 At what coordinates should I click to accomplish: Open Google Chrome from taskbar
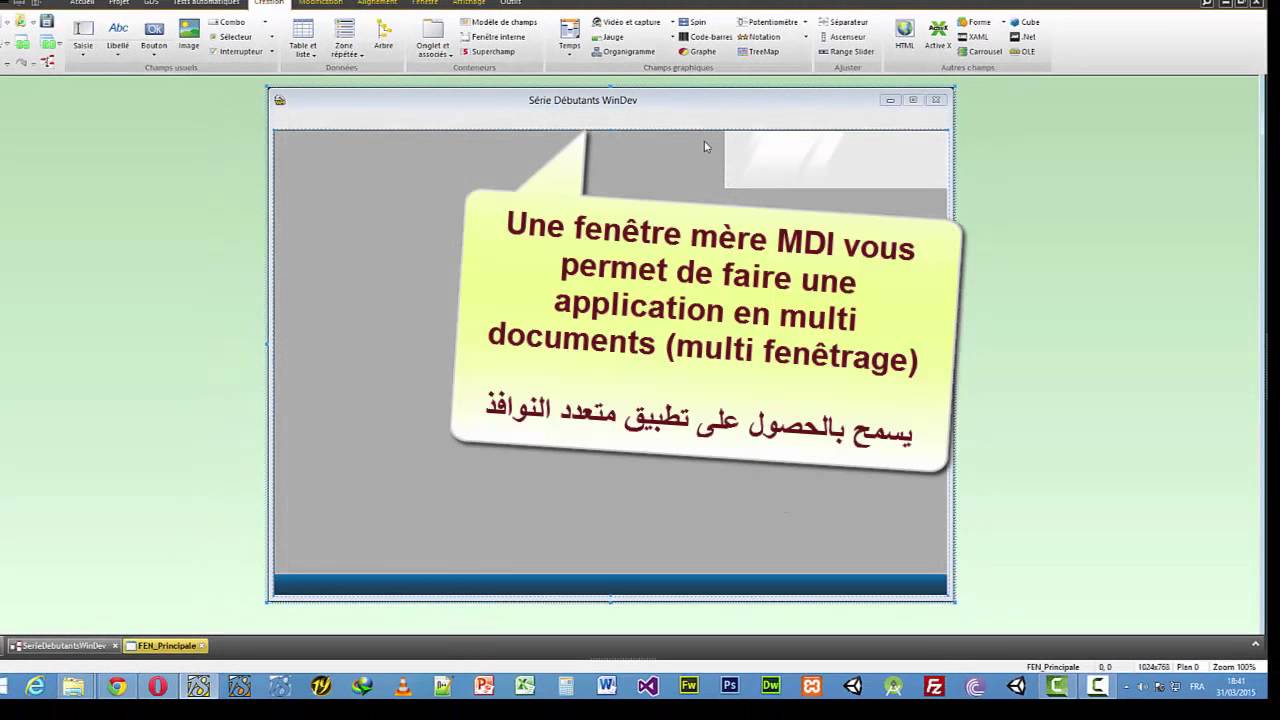117,686
